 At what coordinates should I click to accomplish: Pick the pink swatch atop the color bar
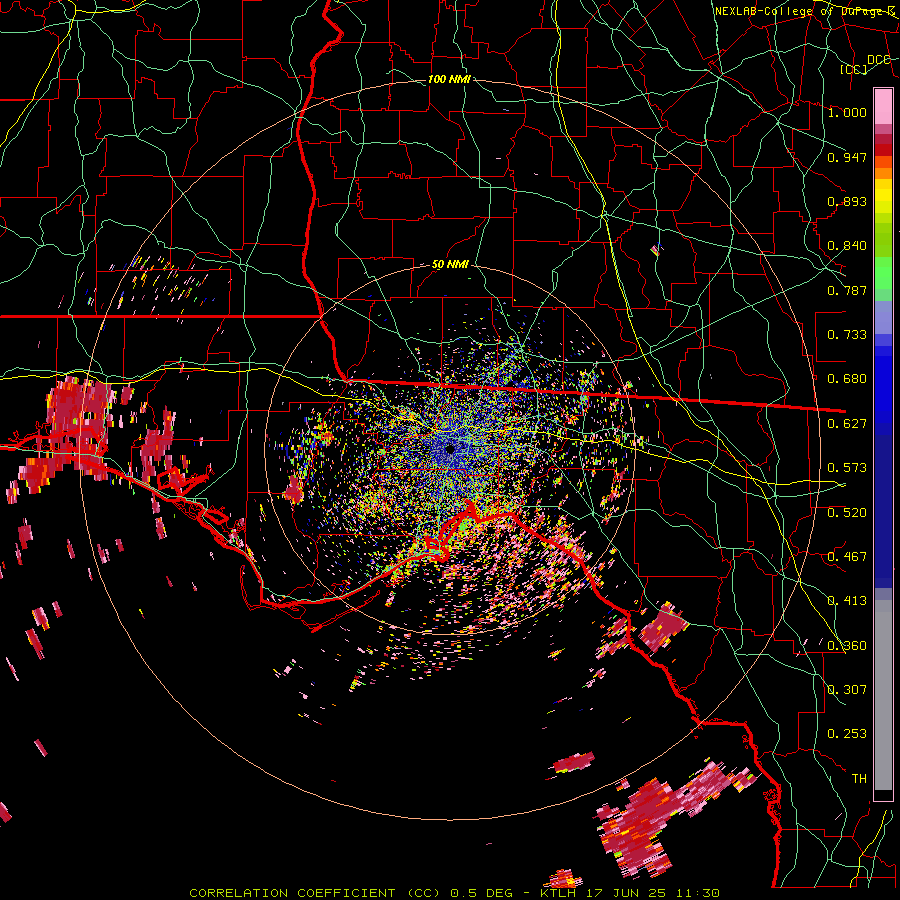tap(883, 106)
